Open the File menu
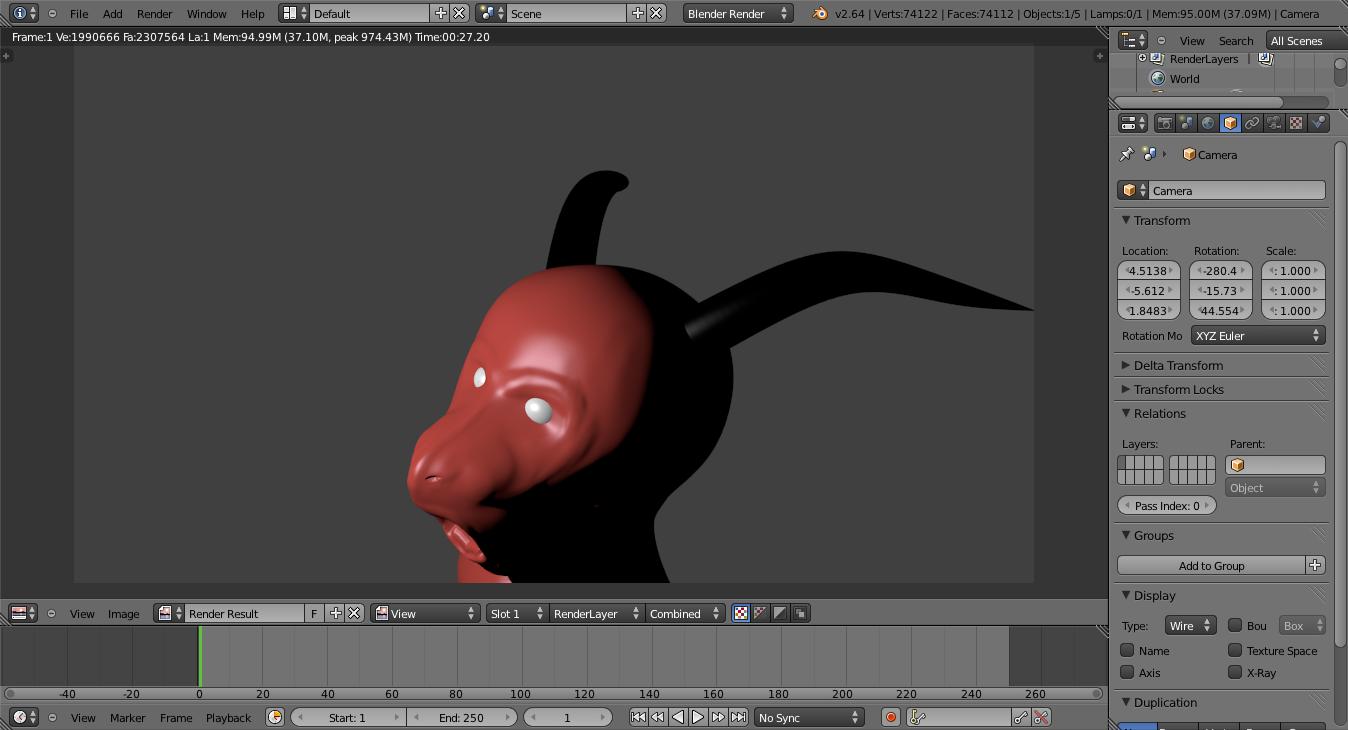 79,13
